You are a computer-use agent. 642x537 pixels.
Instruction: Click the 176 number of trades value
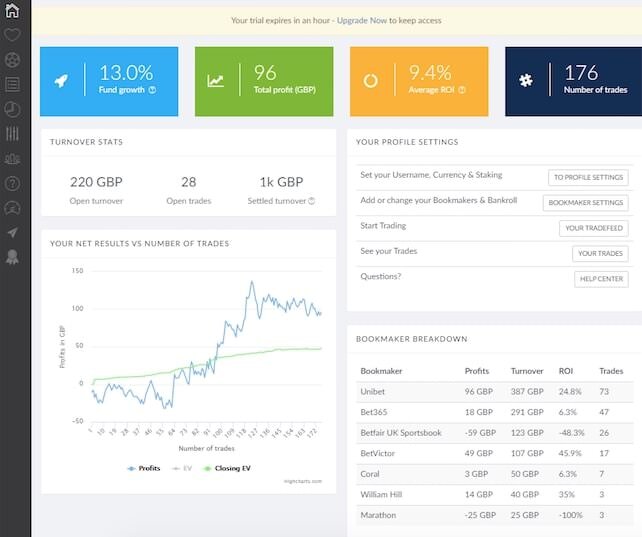(581, 73)
